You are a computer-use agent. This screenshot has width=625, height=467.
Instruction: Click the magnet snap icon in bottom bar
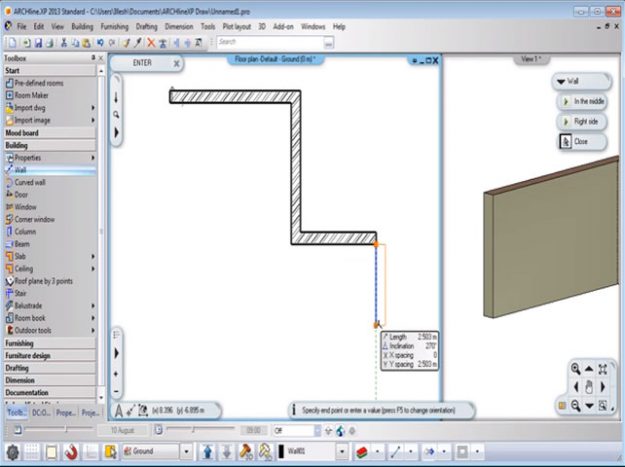(x=72, y=452)
